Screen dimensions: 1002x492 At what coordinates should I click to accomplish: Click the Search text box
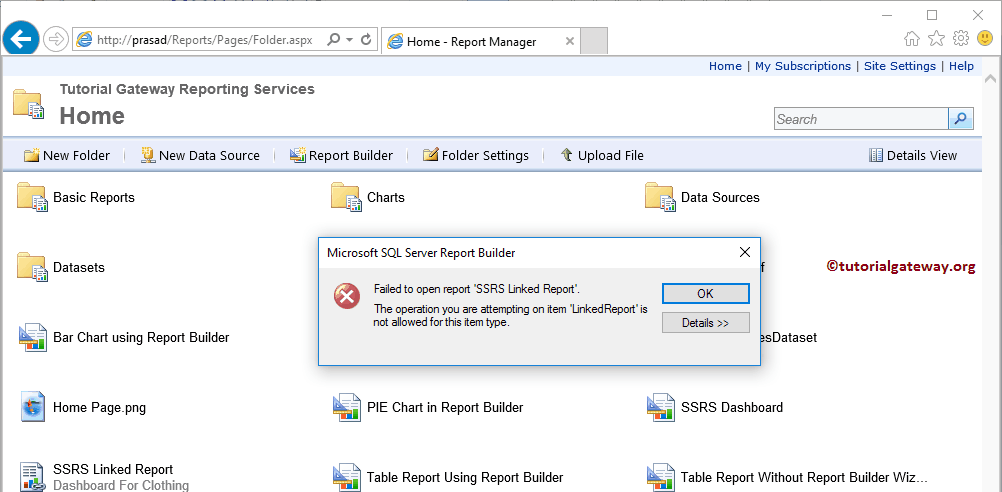[861, 119]
